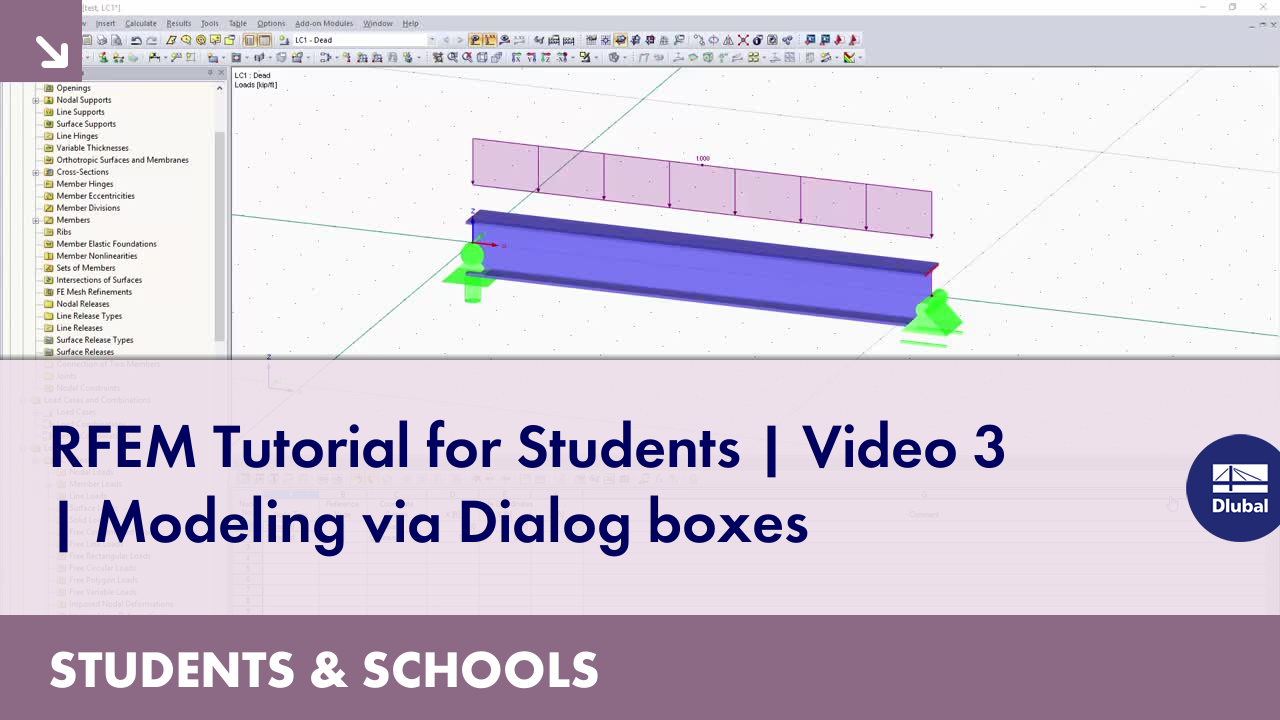Select Sets of Members item
The height and width of the screenshot is (720, 1280).
(x=86, y=268)
